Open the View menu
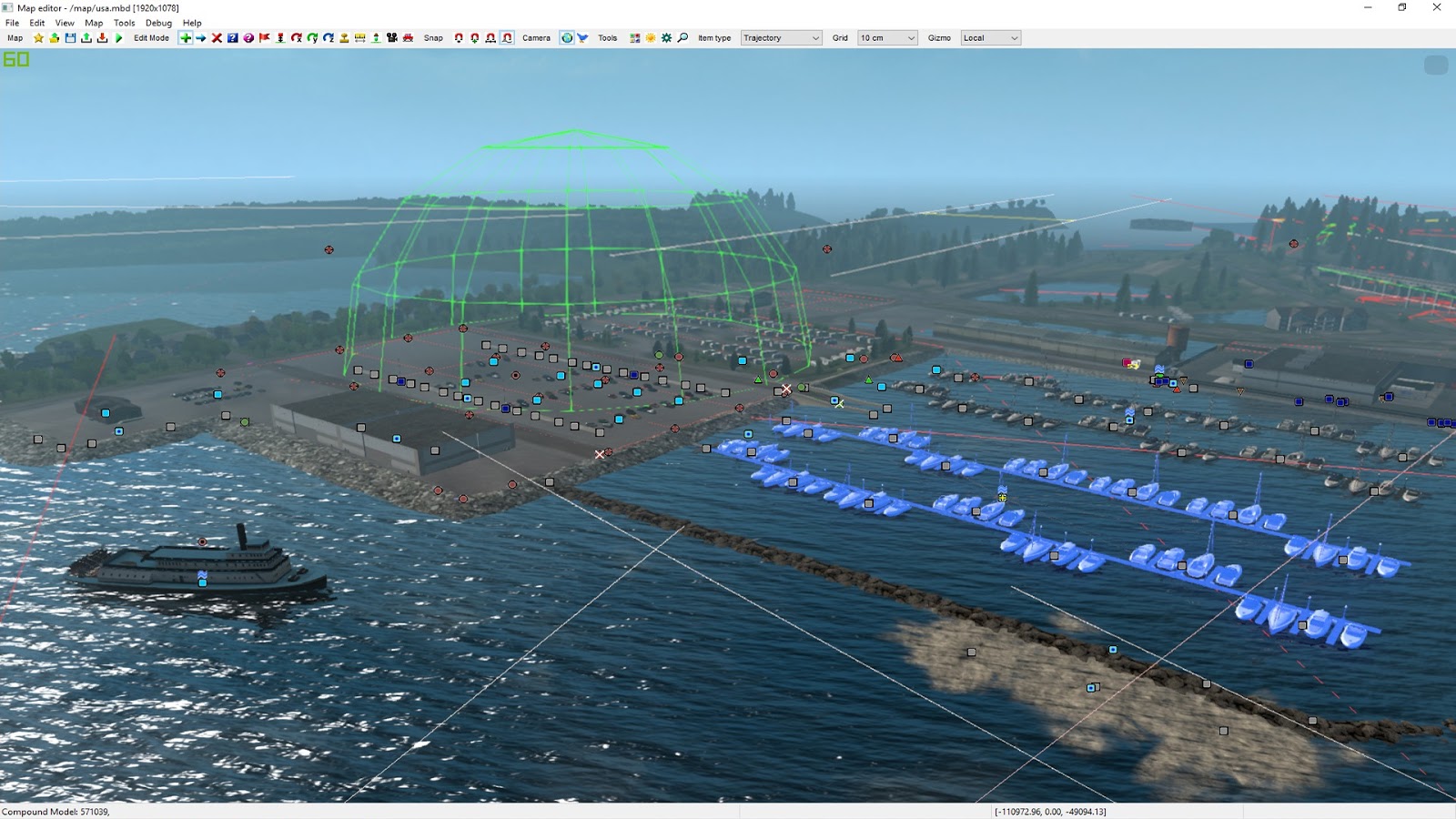This screenshot has height=819, width=1456. (65, 23)
